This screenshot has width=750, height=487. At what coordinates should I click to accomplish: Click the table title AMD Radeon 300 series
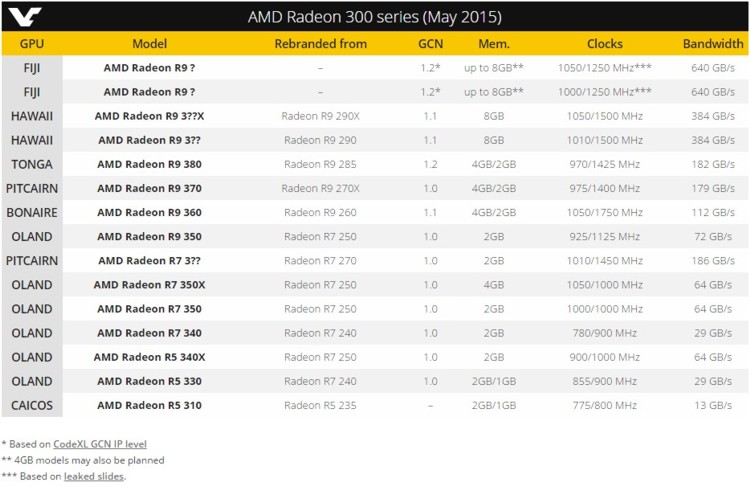click(375, 17)
